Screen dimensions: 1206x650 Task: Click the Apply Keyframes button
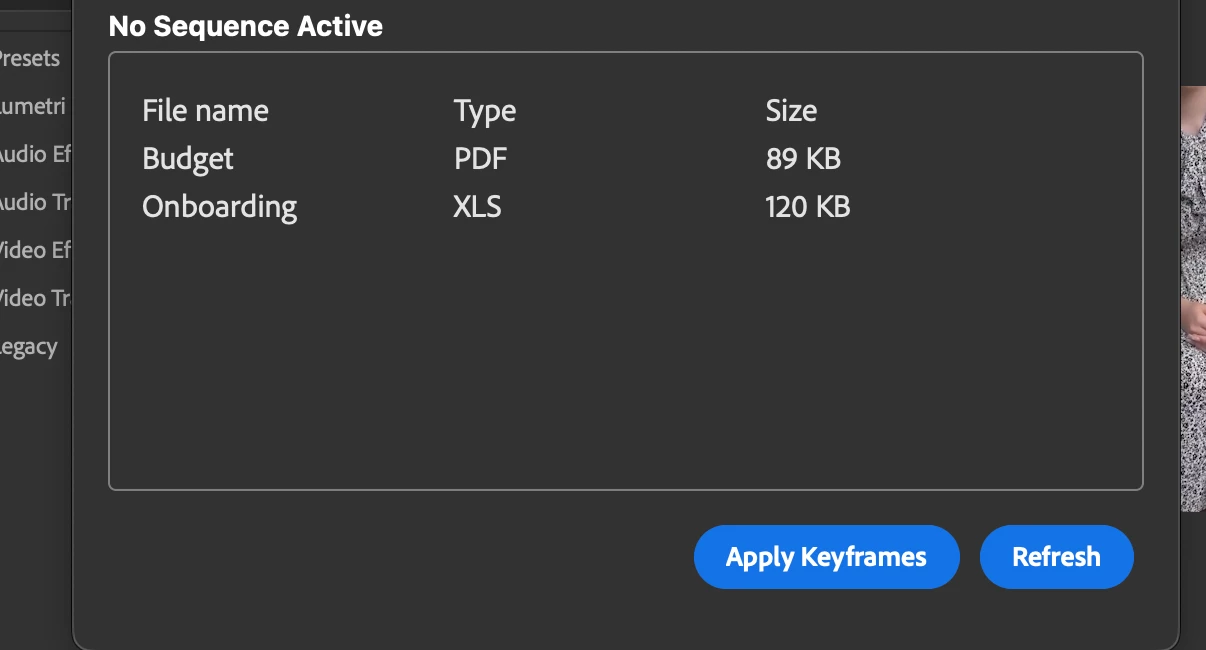(x=826, y=557)
